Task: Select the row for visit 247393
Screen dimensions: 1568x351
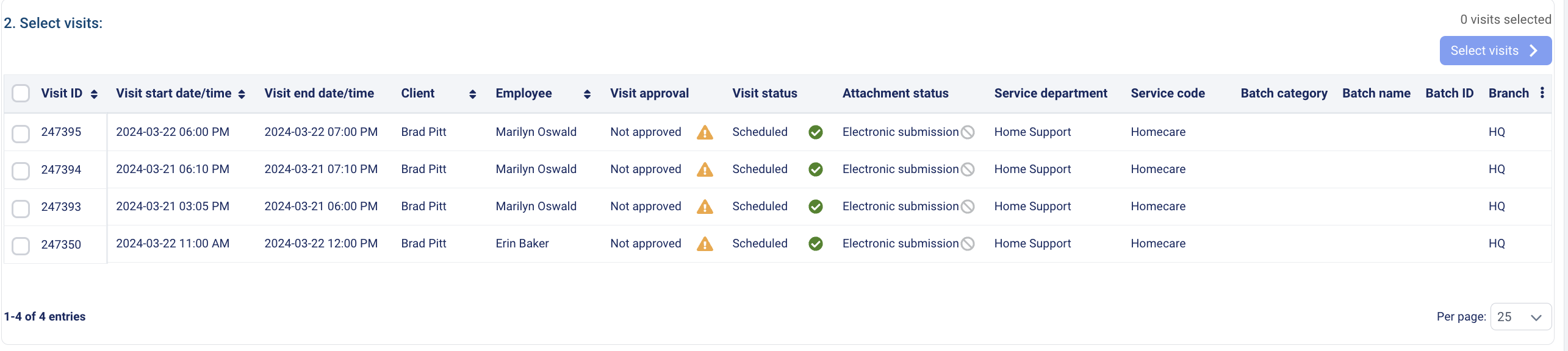Action: (21, 208)
